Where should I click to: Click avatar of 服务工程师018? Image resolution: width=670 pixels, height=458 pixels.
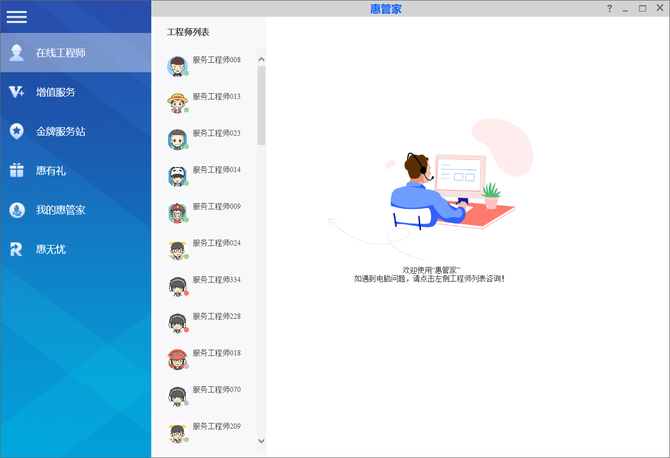[x=177, y=360]
